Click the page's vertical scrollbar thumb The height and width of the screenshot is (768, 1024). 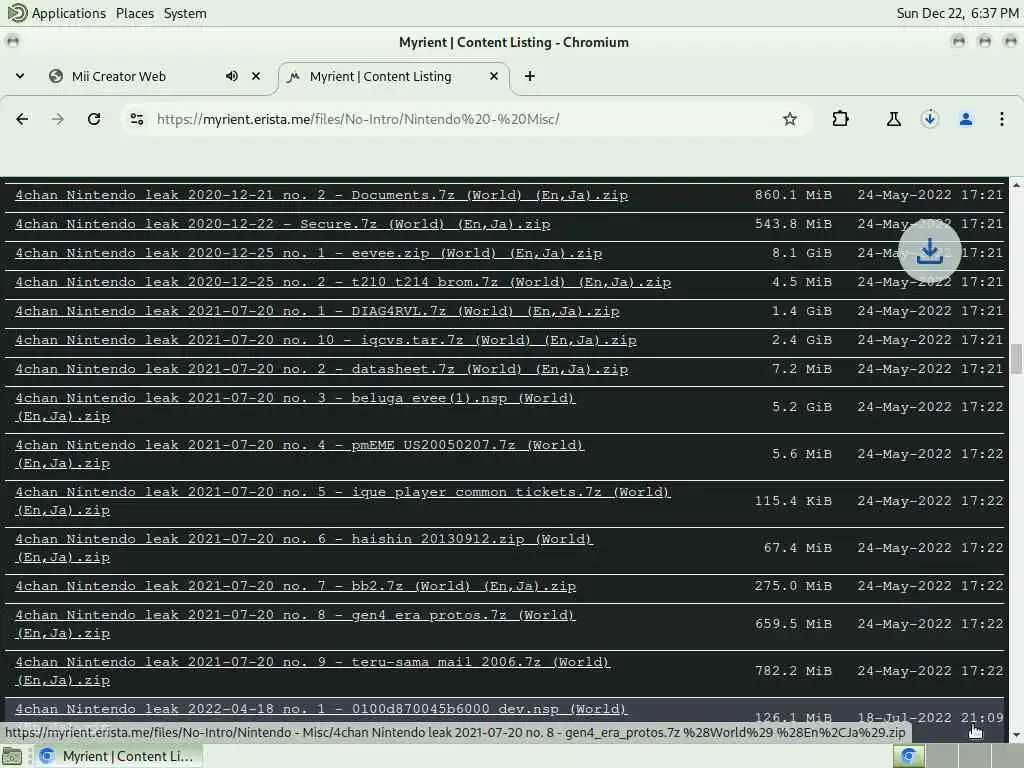[x=1016, y=359]
